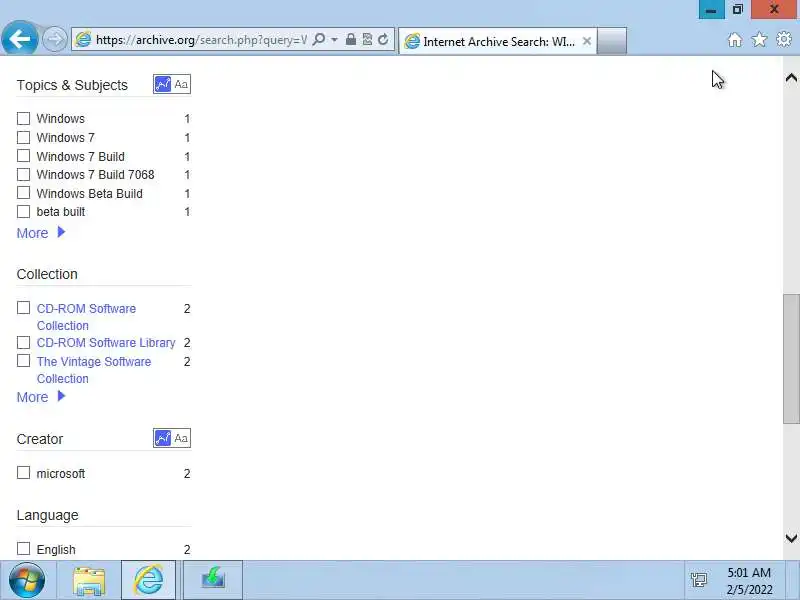
Task: Click the 'beta built' label
Action: (x=61, y=212)
